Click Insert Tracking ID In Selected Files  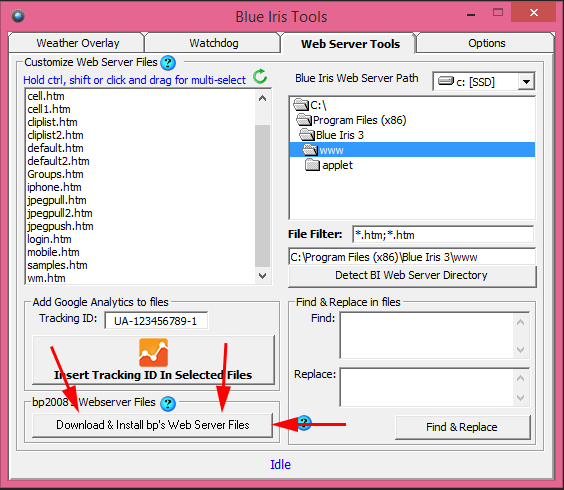coord(154,360)
